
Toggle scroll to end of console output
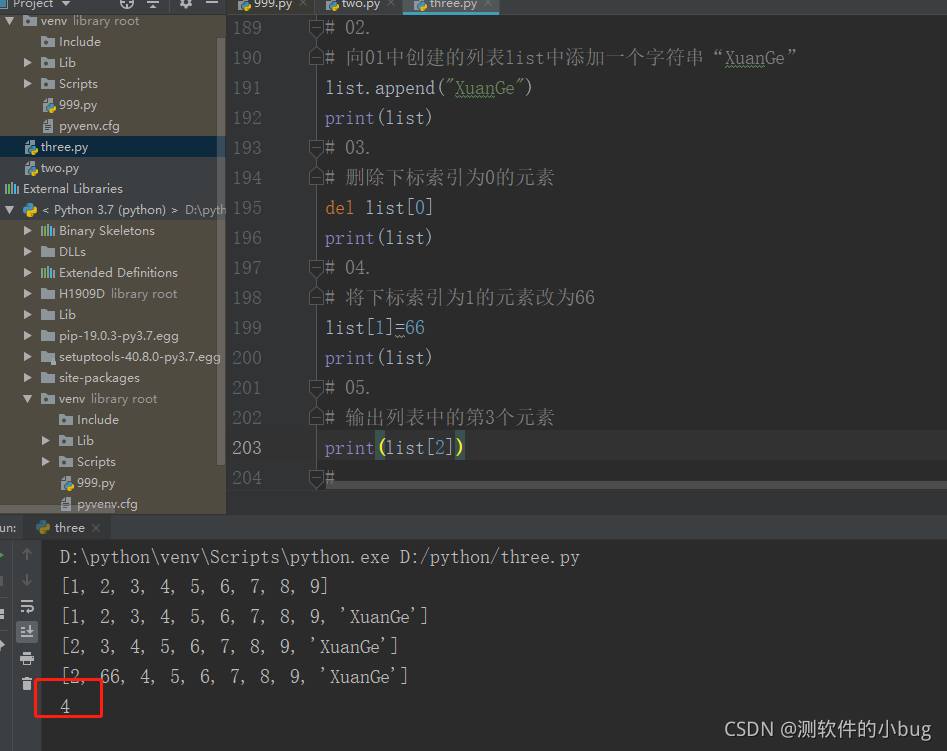[x=27, y=632]
